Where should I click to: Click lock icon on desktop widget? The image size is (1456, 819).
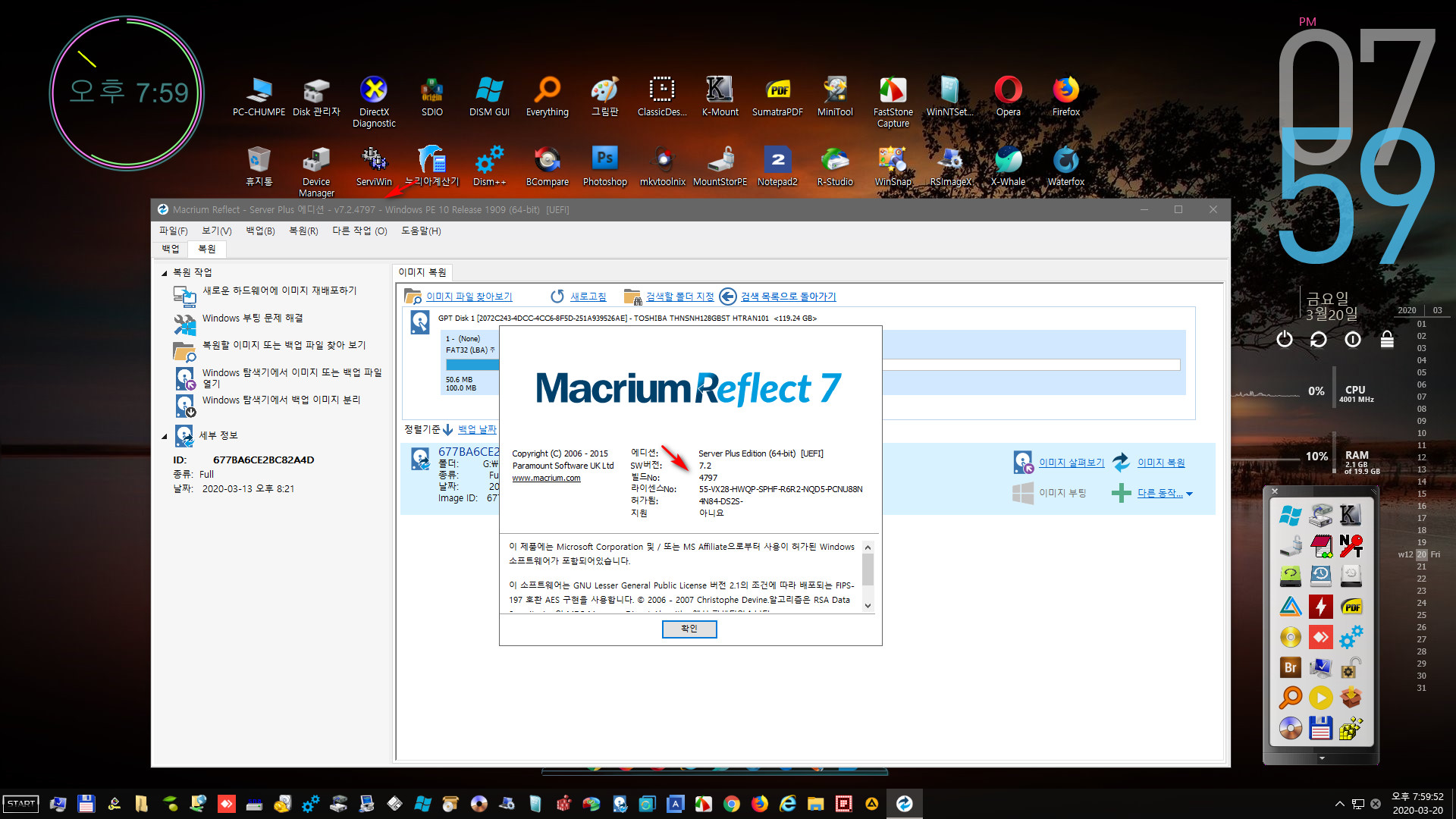[1387, 340]
